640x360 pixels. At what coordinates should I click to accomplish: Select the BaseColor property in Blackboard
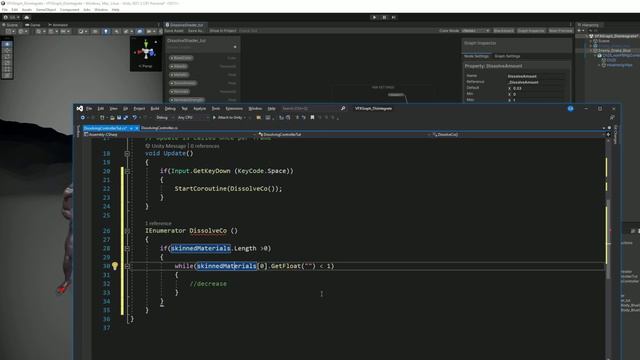(x=181, y=58)
